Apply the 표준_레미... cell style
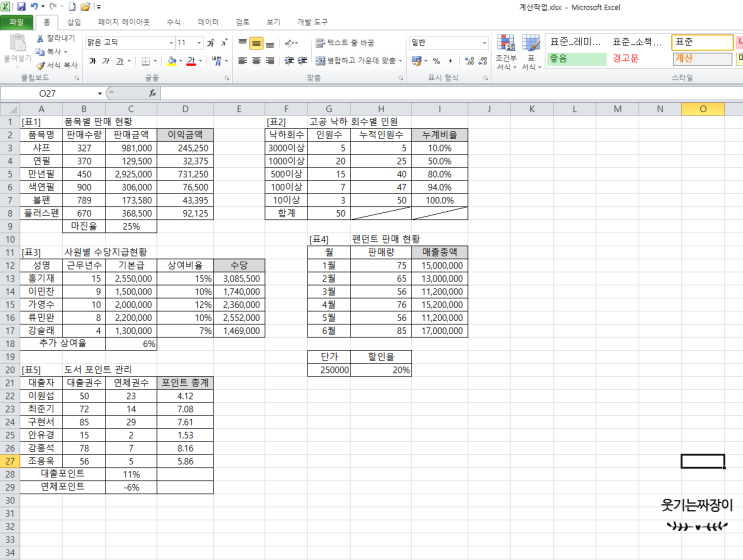 coord(576,42)
